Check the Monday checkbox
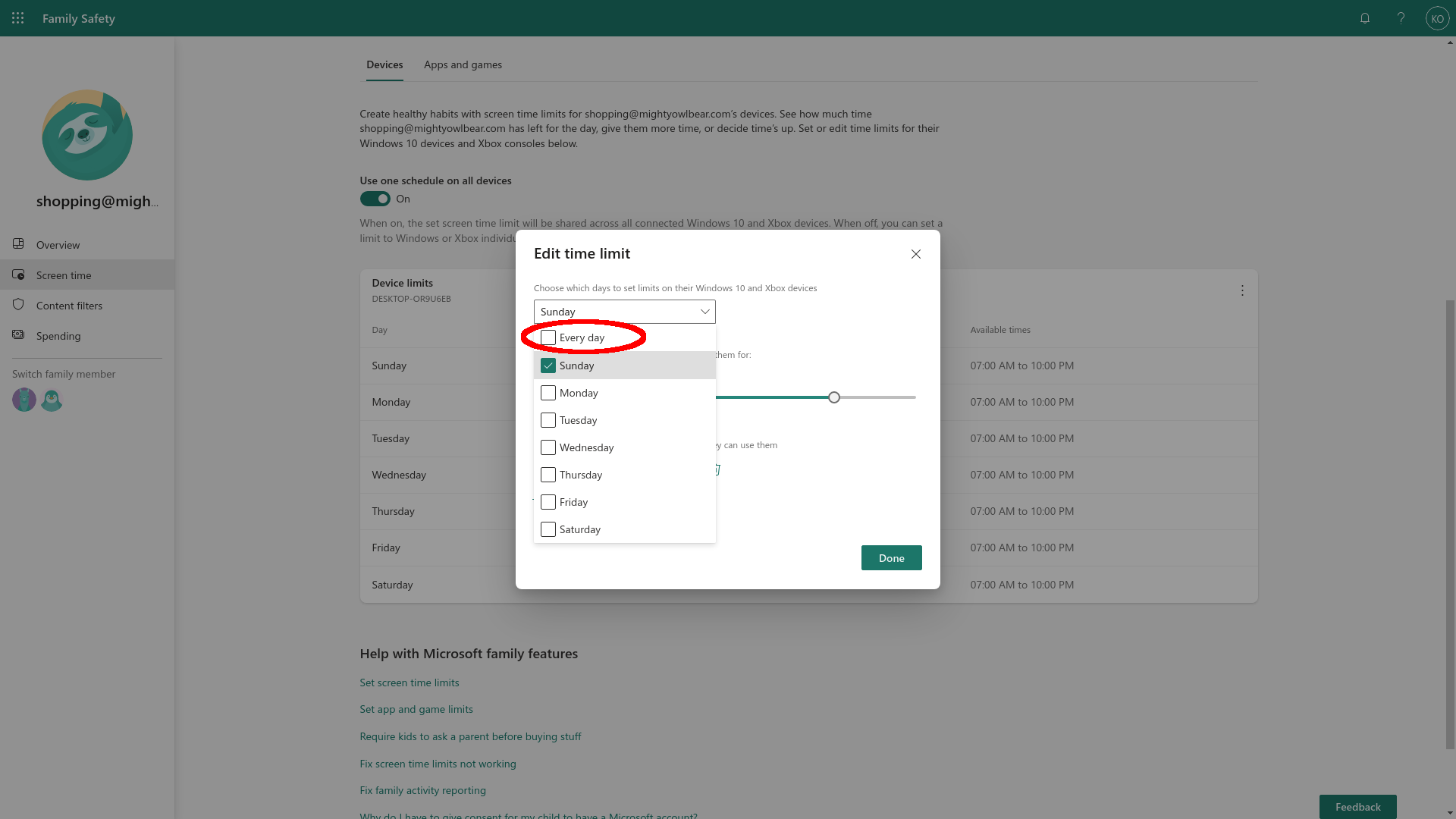The width and height of the screenshot is (1456, 819). [548, 393]
